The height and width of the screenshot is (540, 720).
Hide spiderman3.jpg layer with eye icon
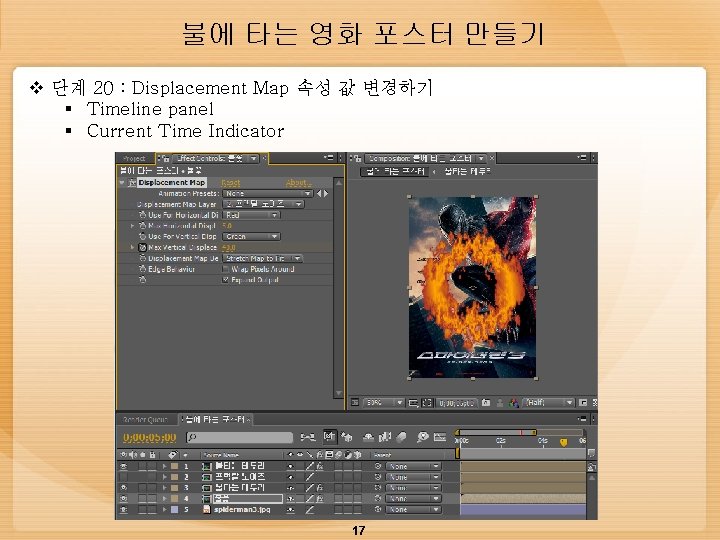(x=124, y=510)
